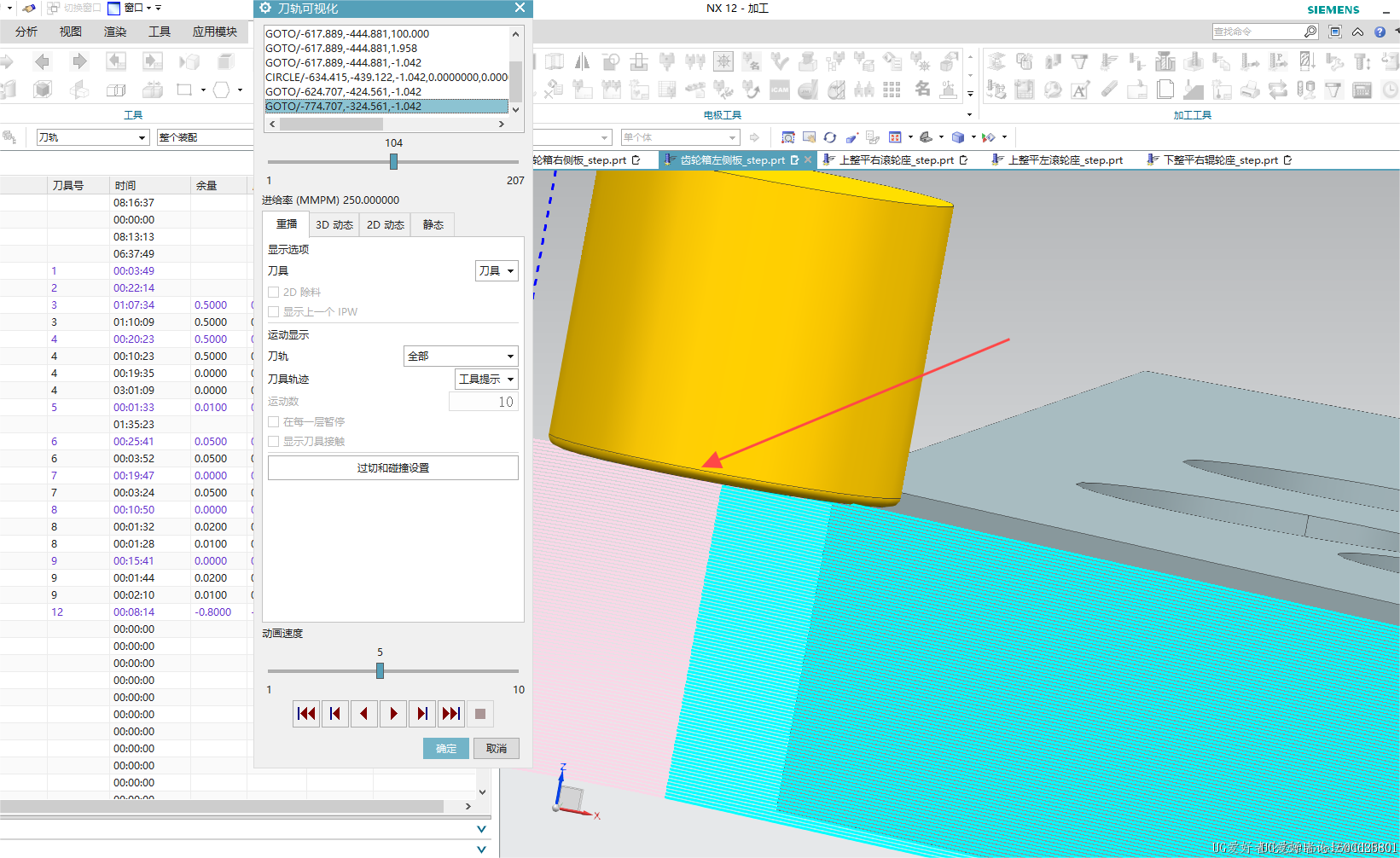Open the 单个体 selection dropdown
The width and height of the screenshot is (1400, 858).
point(680,137)
